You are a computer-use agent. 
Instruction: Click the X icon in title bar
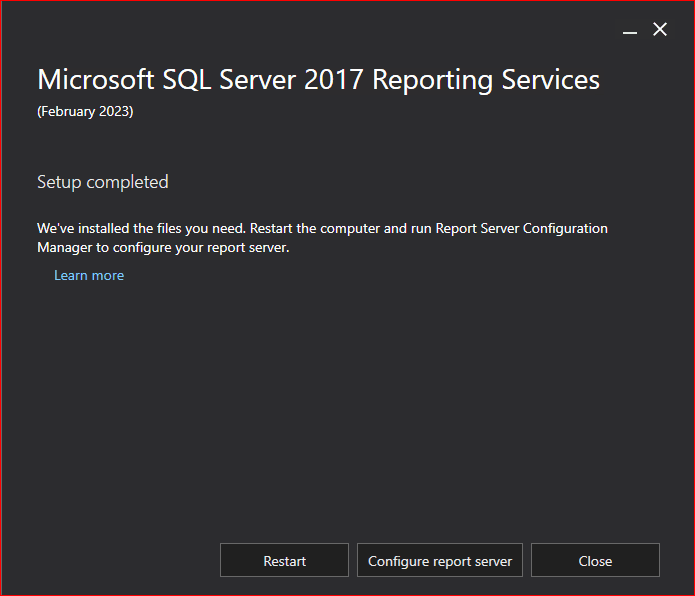click(x=660, y=30)
